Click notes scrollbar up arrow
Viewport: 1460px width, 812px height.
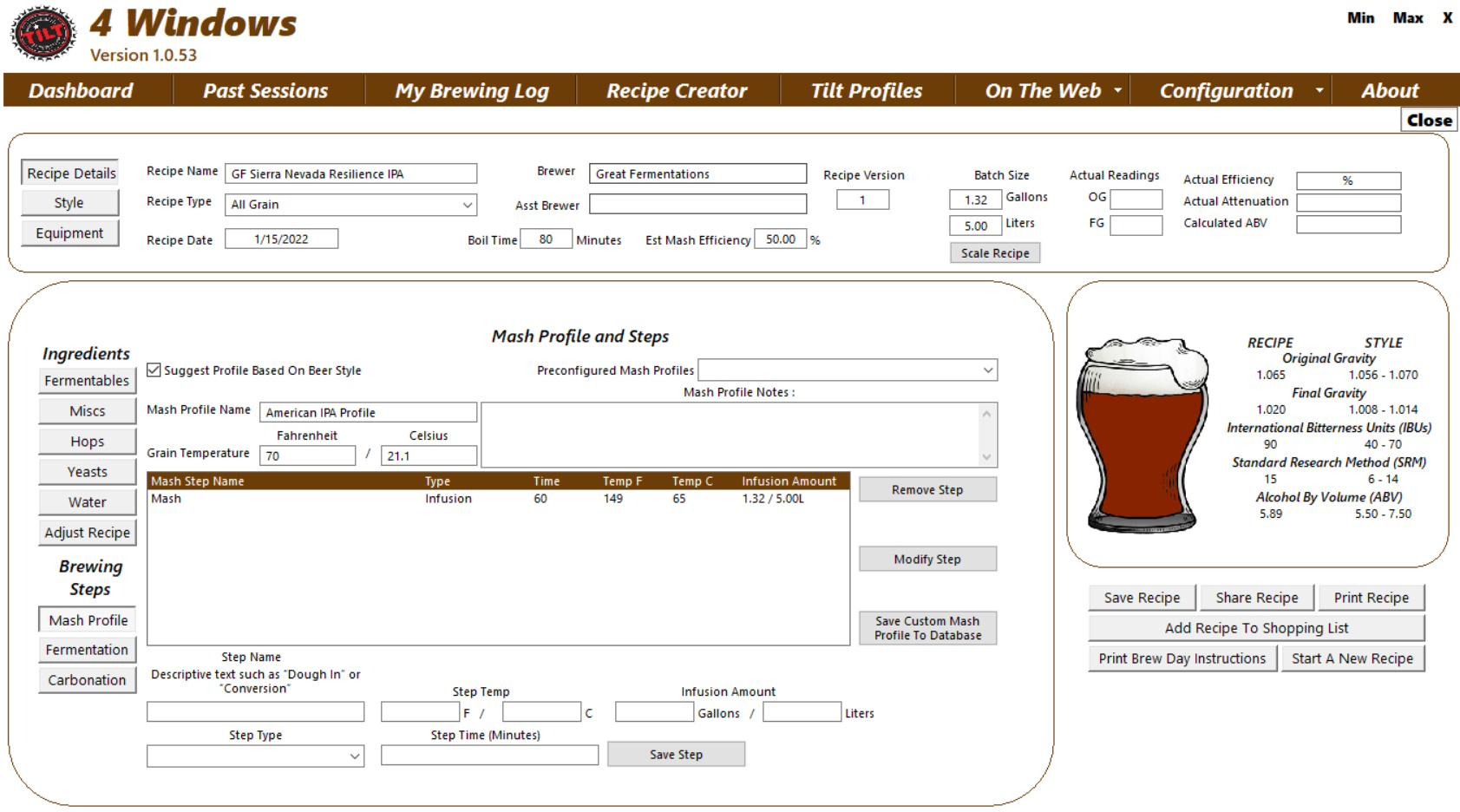[986, 414]
